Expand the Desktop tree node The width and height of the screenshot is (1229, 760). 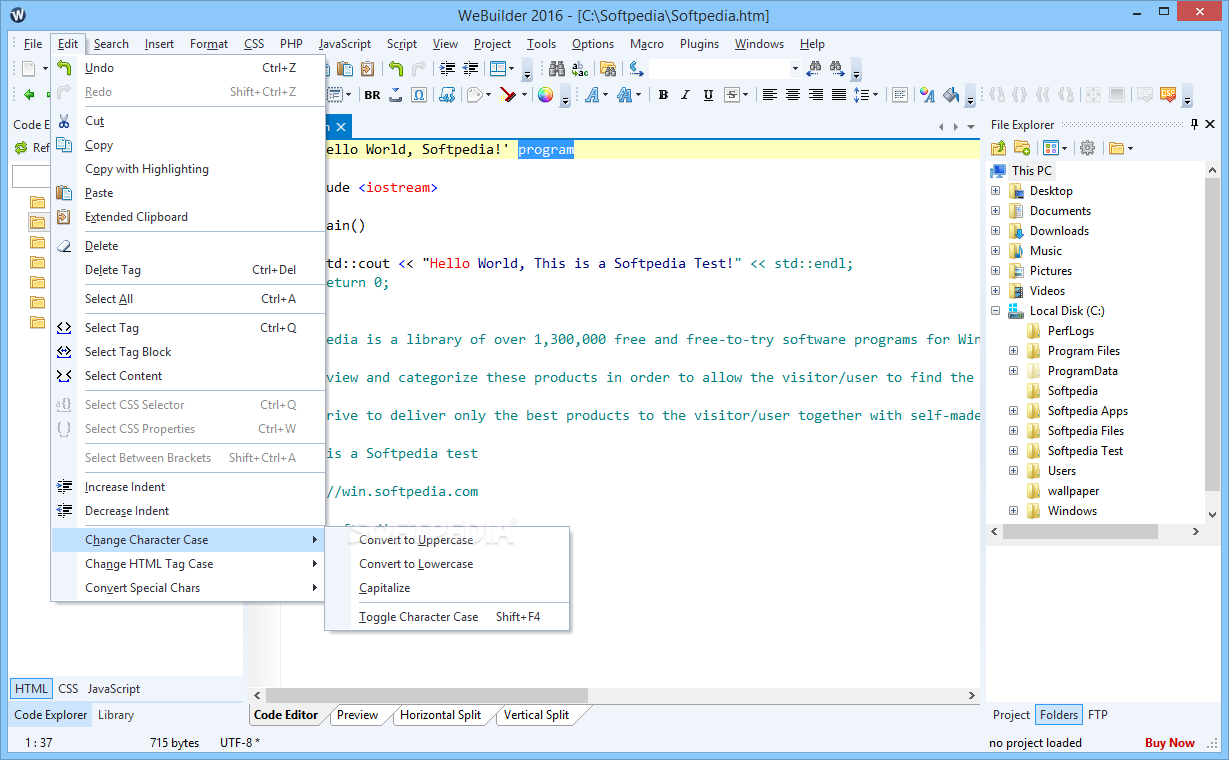pyautogui.click(x=995, y=191)
